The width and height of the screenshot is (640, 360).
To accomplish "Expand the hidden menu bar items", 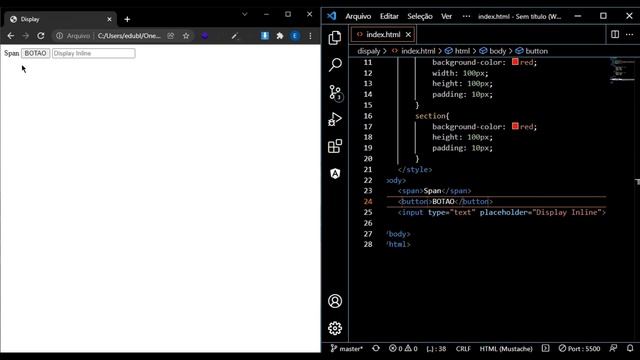I will point(466,16).
